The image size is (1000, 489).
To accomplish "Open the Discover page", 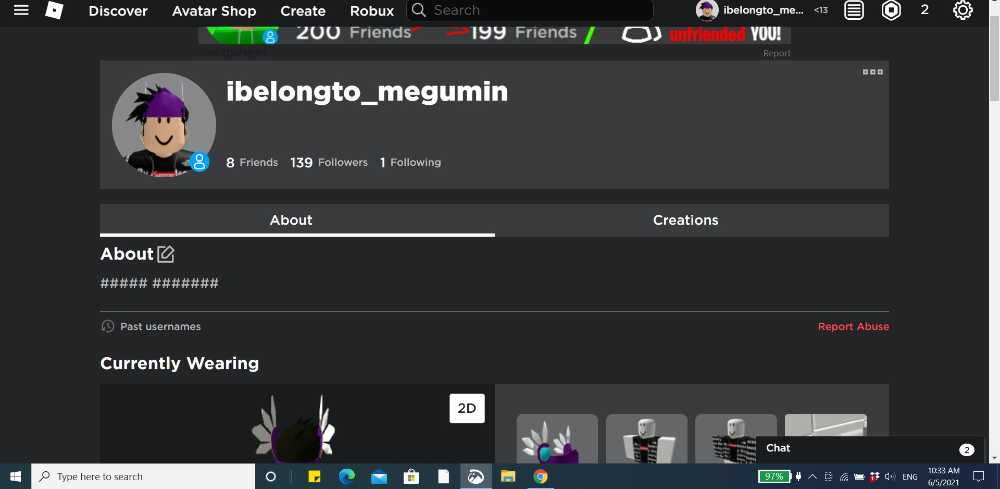I will coord(118,11).
